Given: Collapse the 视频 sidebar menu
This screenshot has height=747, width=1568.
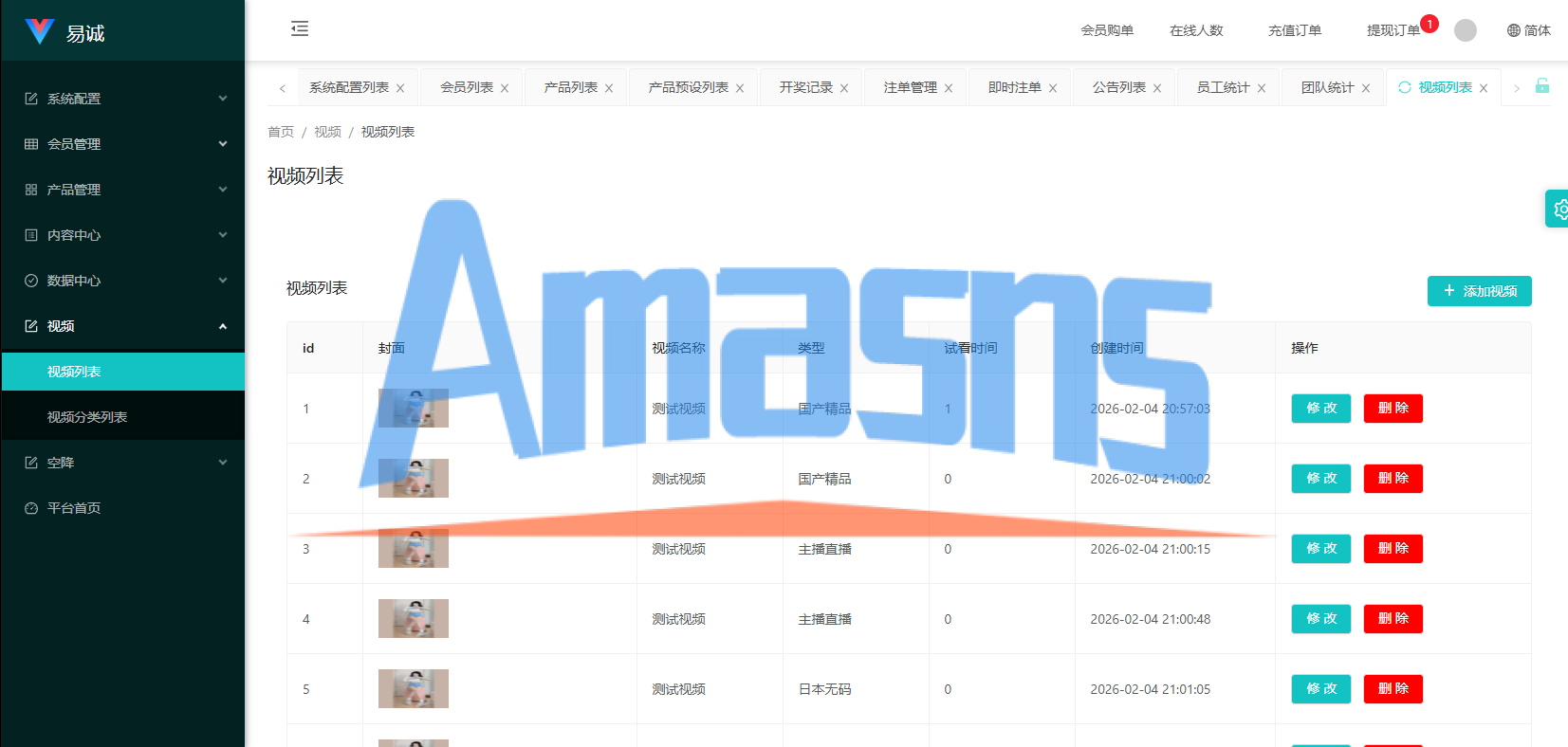Looking at the screenshot, I should click(x=123, y=326).
